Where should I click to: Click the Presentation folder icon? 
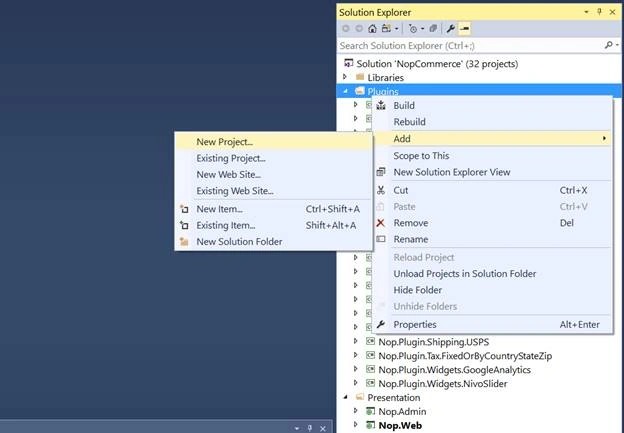click(x=360, y=397)
